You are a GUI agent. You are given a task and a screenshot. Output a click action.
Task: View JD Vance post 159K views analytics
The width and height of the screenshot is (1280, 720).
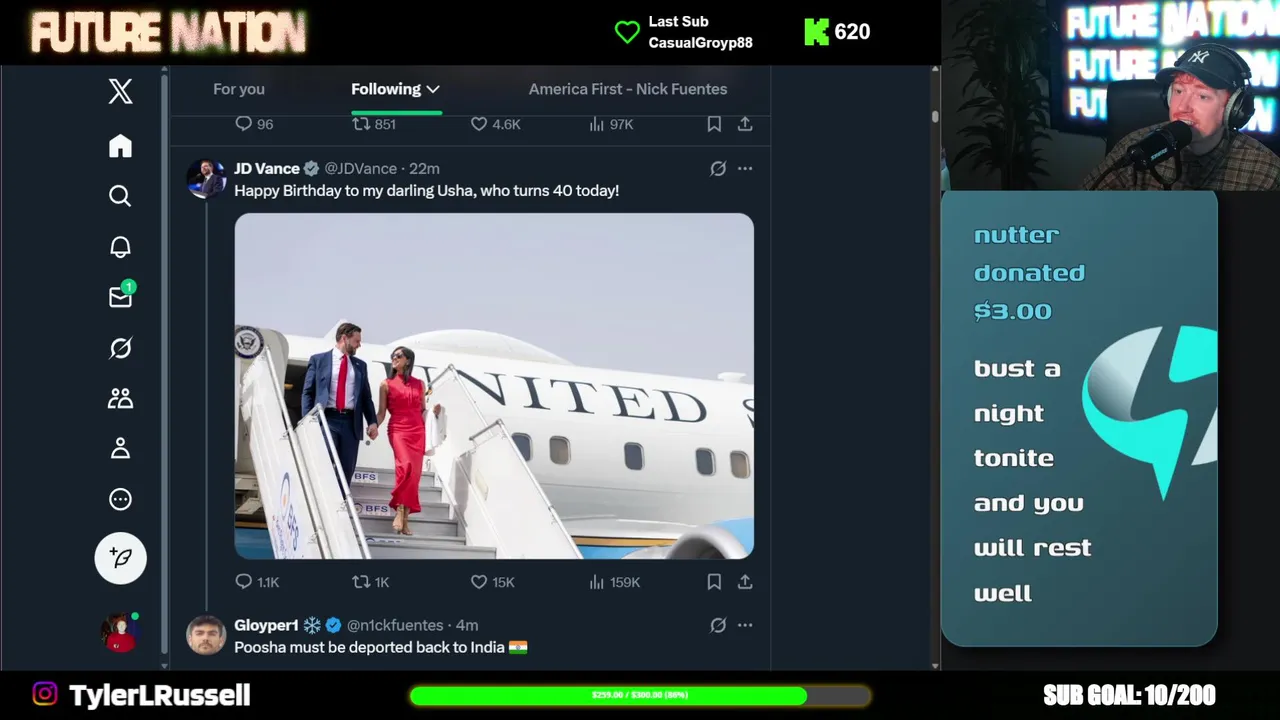coord(614,582)
